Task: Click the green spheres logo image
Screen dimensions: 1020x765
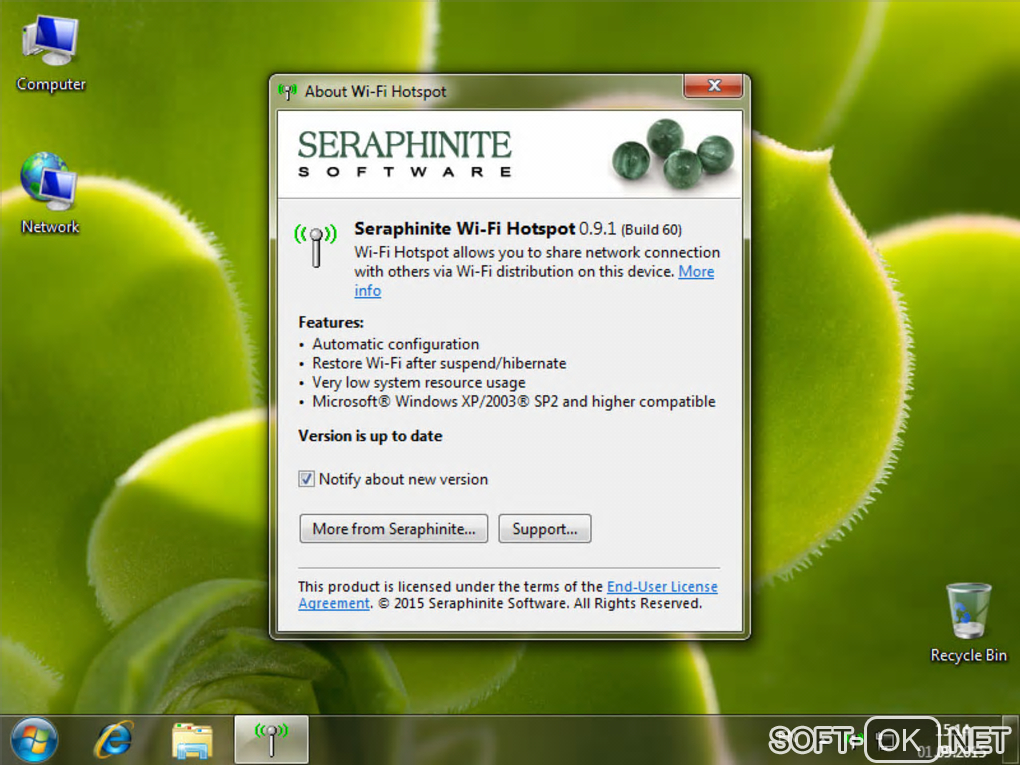Action: (673, 154)
